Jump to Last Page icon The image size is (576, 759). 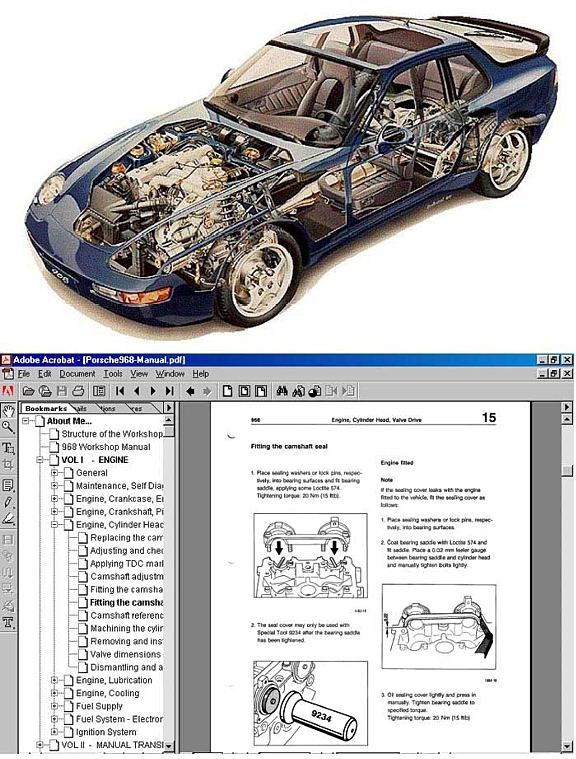169,391
